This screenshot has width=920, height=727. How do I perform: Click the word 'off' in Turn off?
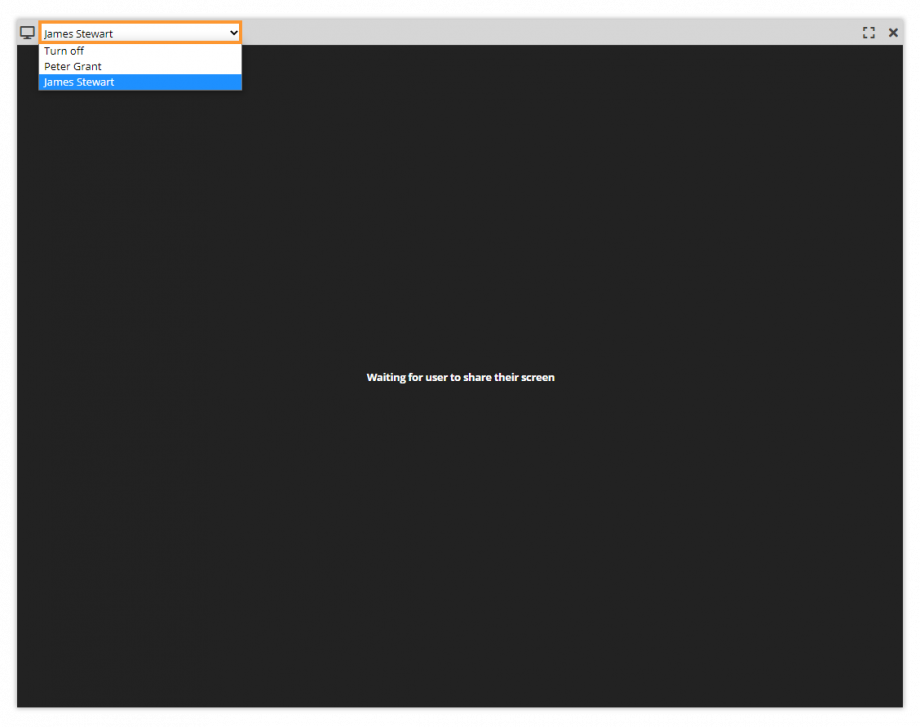click(76, 51)
